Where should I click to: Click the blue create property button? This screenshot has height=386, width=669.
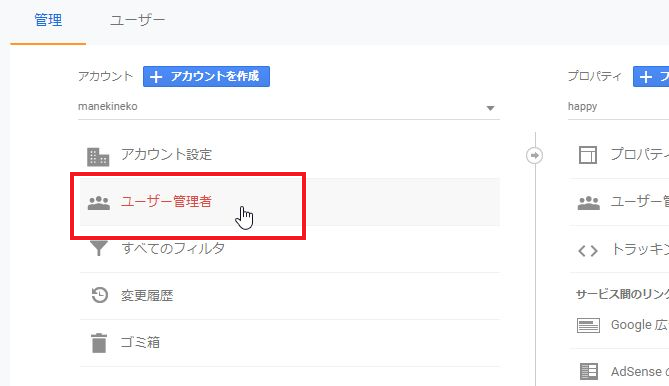point(651,76)
